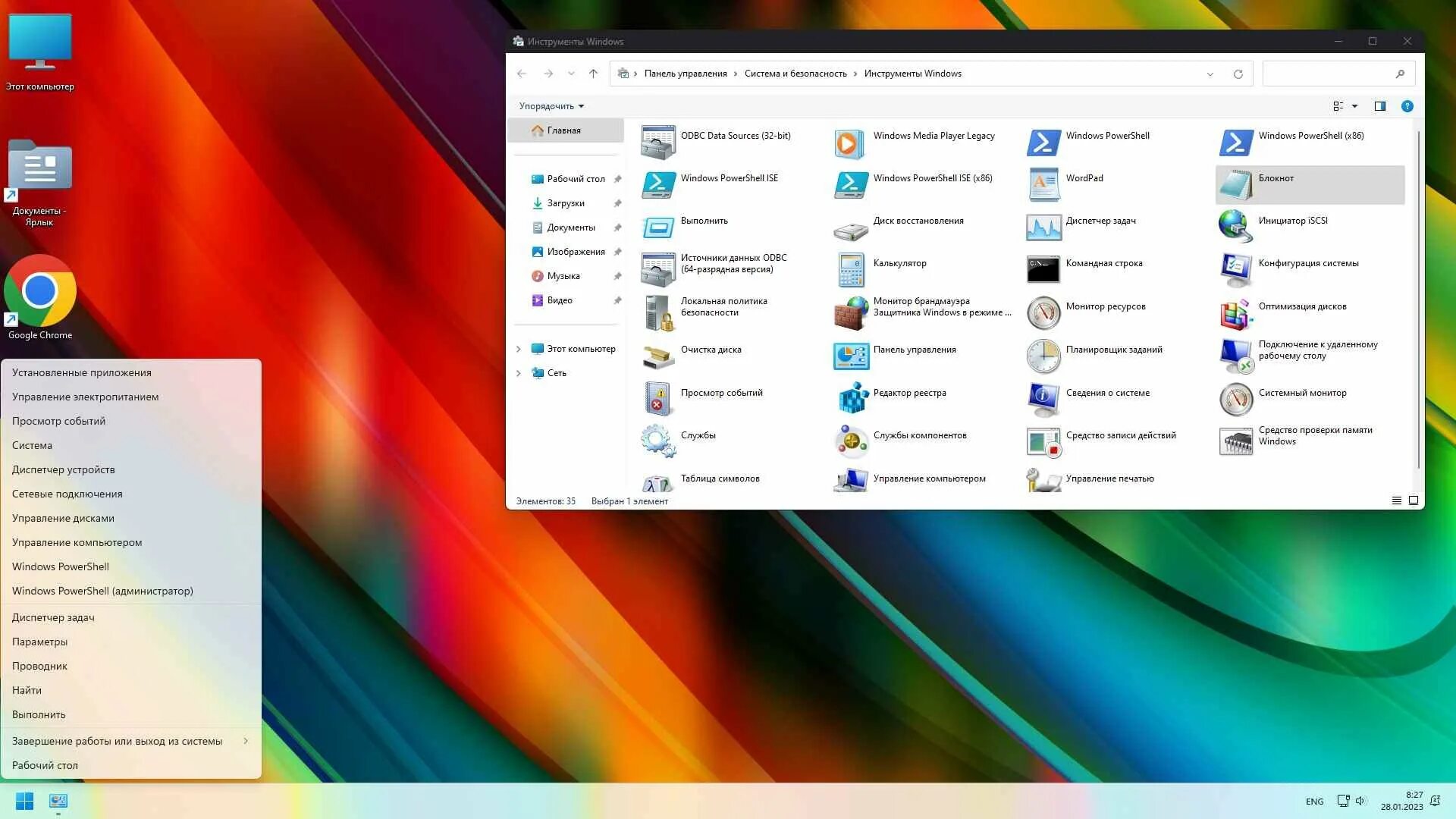Open Планировщик заданий icon
Image resolution: width=1456 pixels, height=819 pixels.
pyautogui.click(x=1043, y=356)
